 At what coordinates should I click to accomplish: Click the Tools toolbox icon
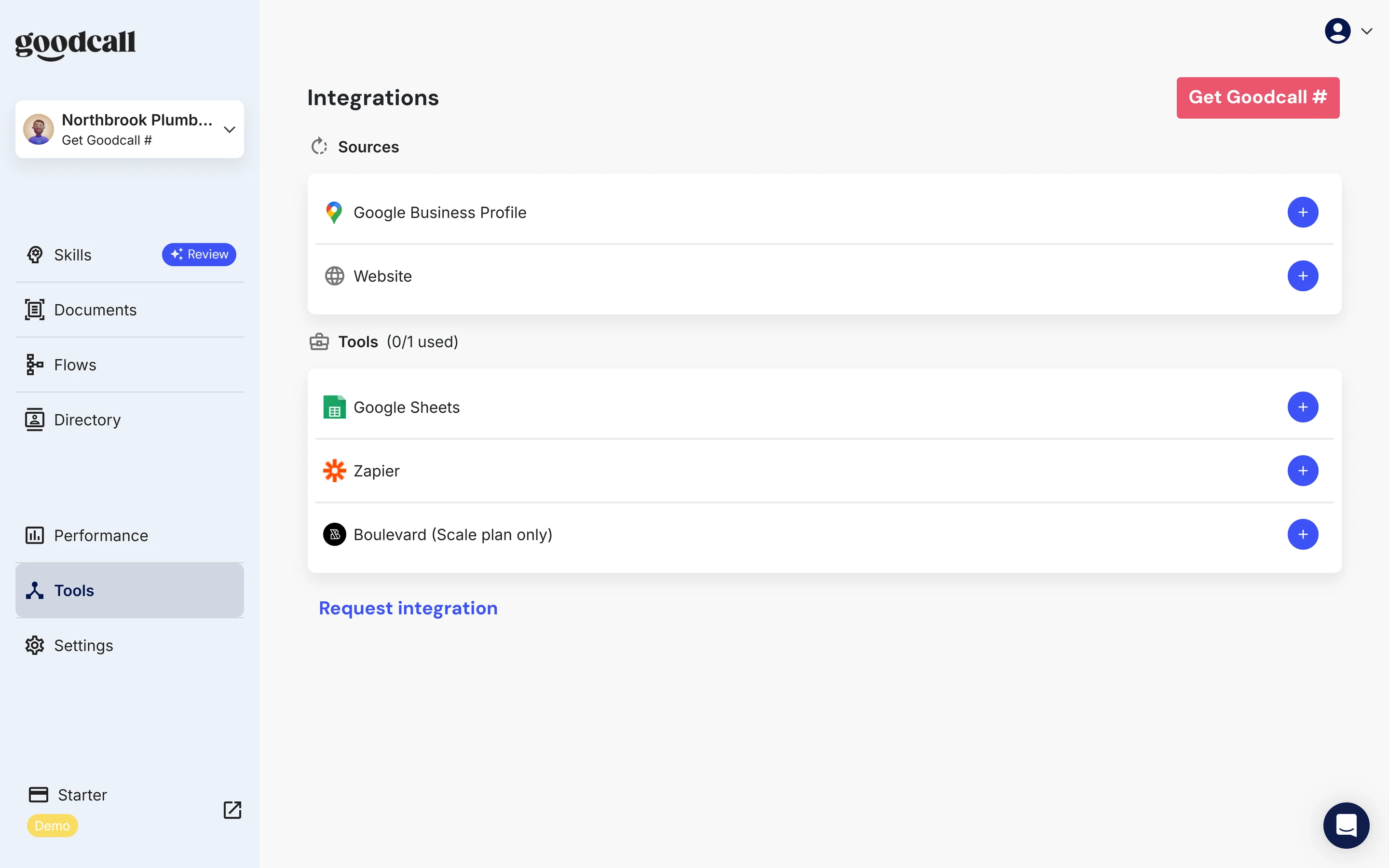tap(319, 341)
